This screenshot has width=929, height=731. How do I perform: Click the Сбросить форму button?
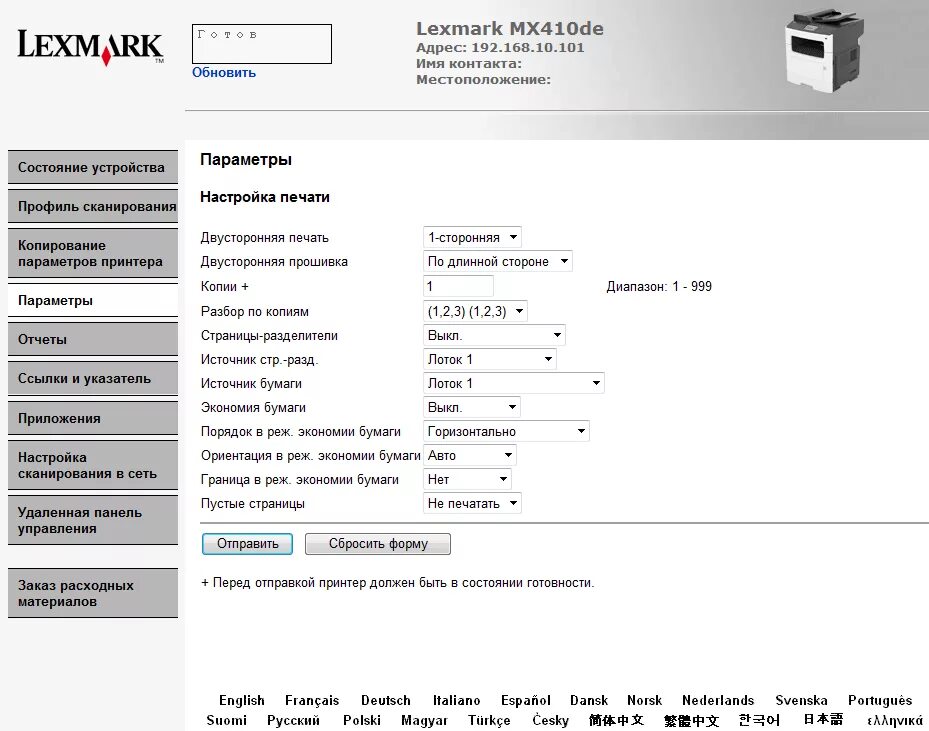click(x=378, y=544)
